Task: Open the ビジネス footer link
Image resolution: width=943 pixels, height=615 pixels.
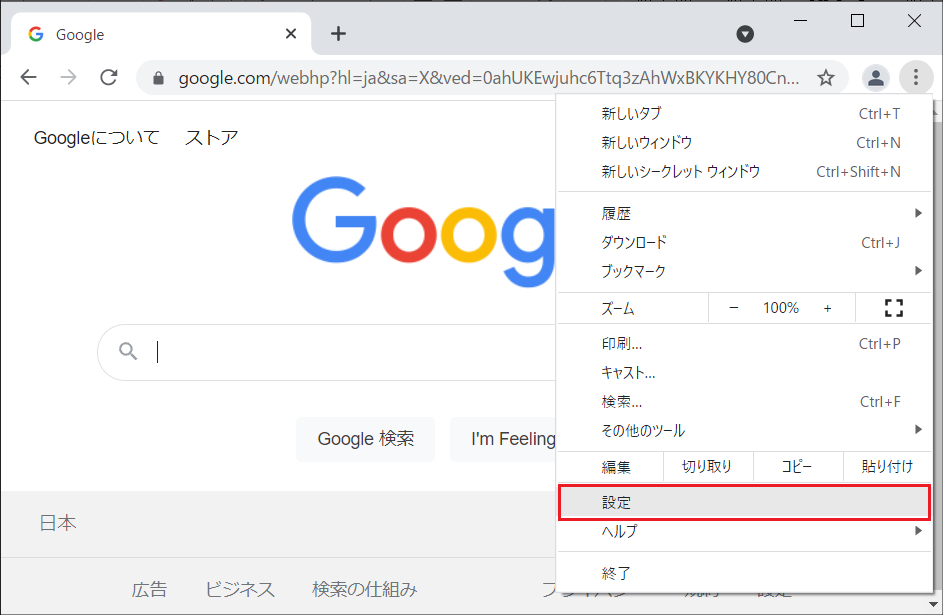Action: click(239, 589)
